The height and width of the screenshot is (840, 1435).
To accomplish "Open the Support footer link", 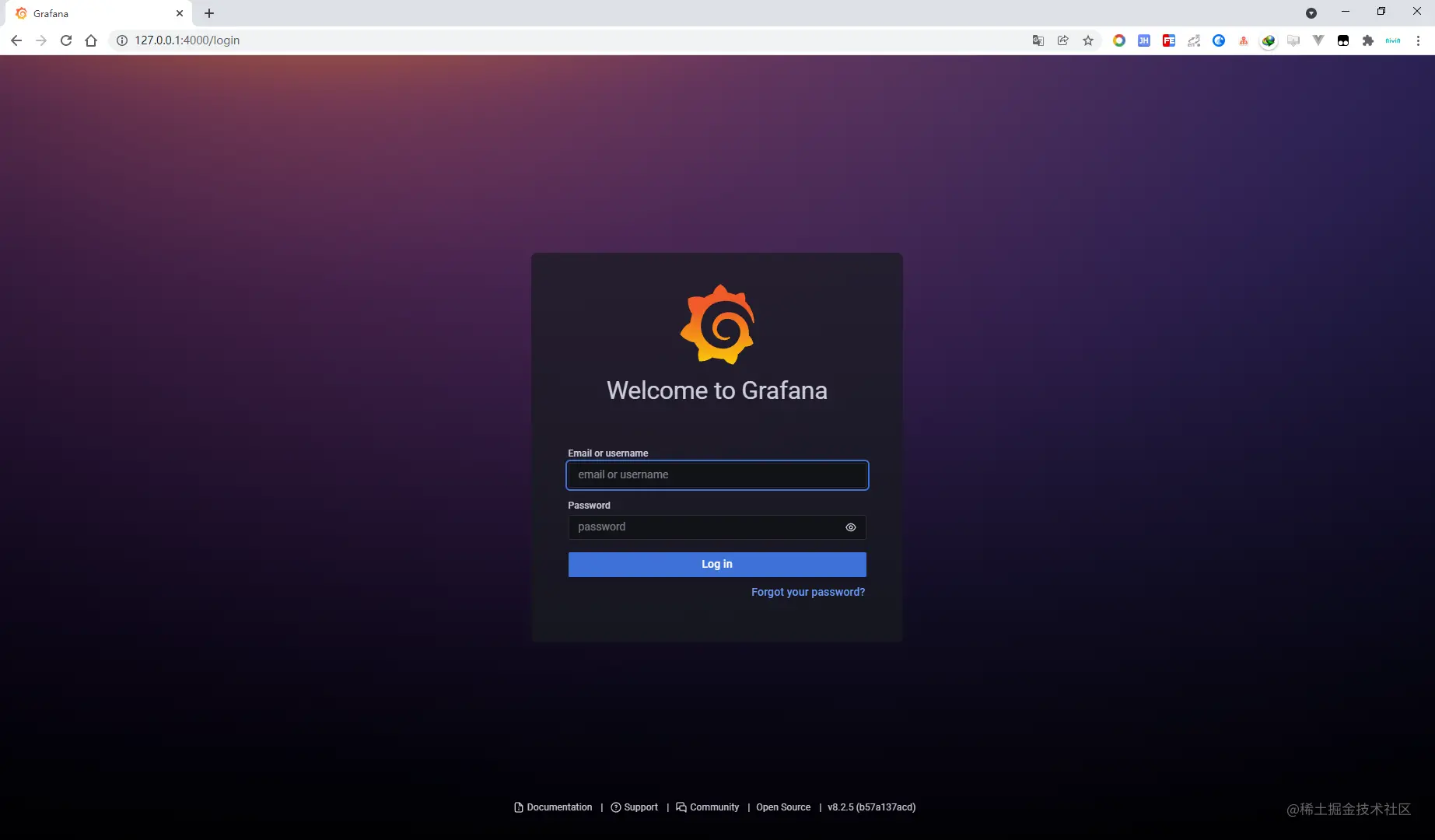I will pos(635,807).
